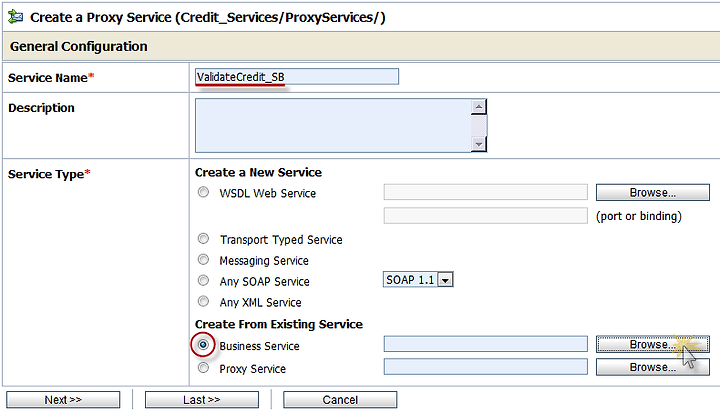Choose the Messaging Service radio button
Image resolution: width=720 pixels, height=412 pixels.
[203, 260]
